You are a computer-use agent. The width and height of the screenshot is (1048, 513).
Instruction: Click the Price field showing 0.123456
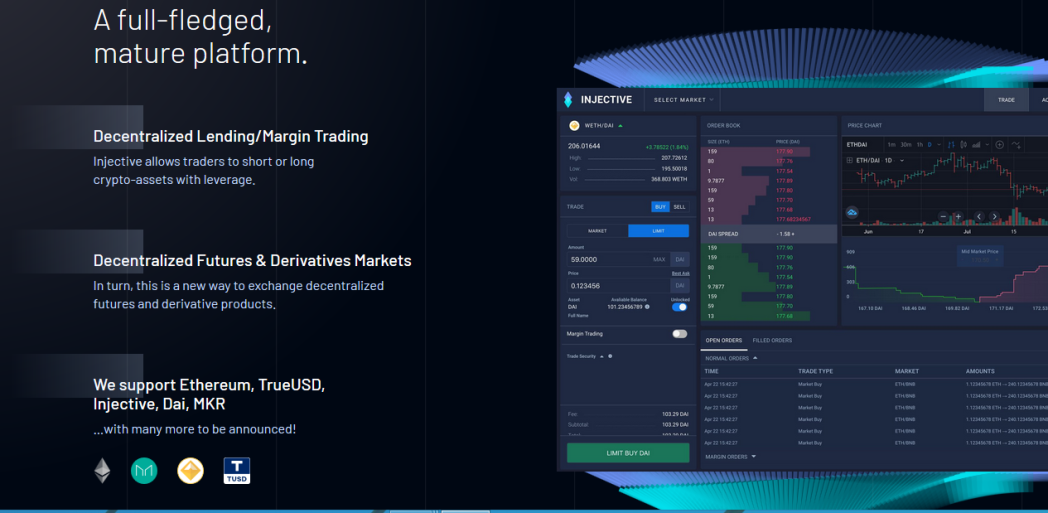click(x=618, y=286)
